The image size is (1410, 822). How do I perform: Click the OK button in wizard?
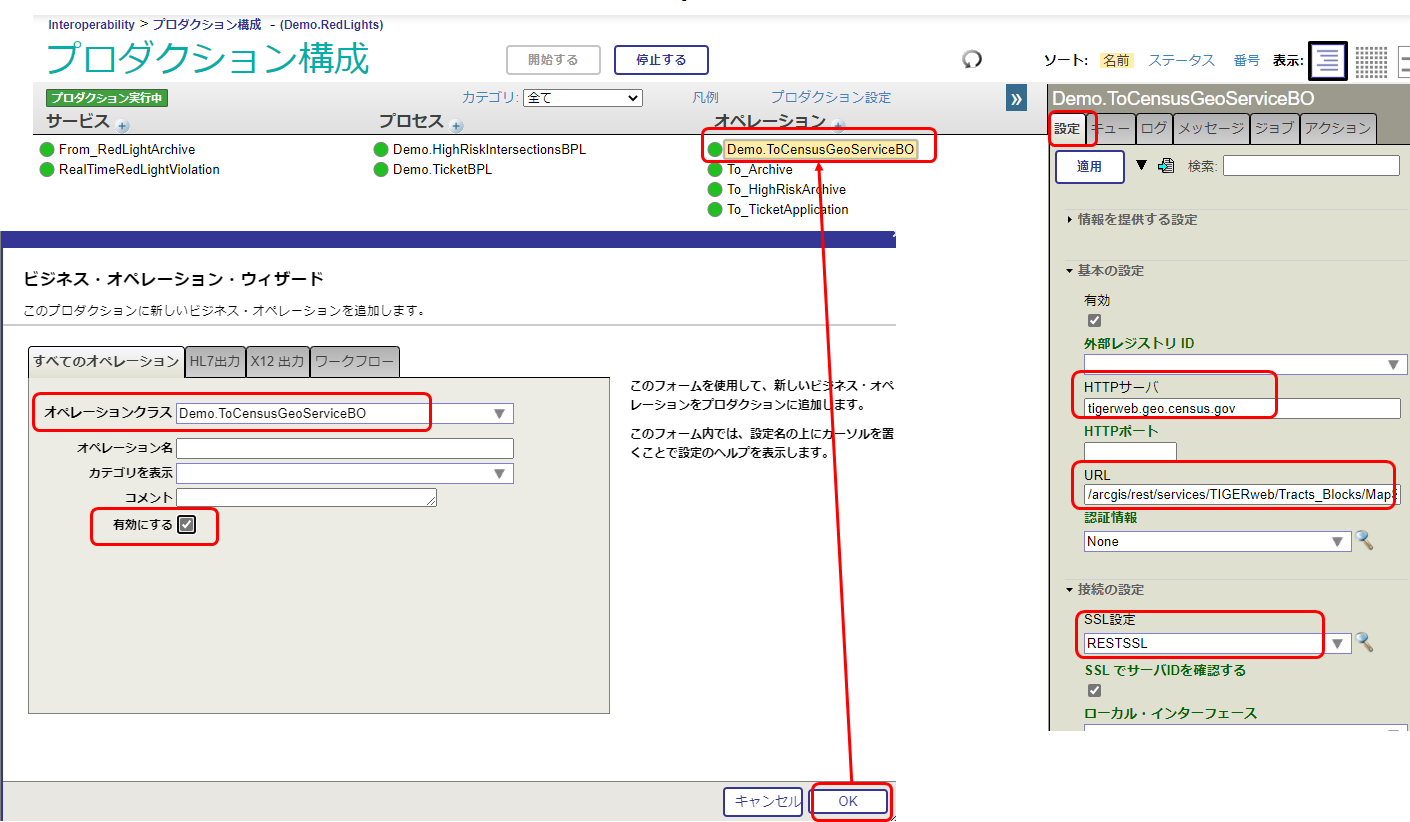tap(848, 801)
